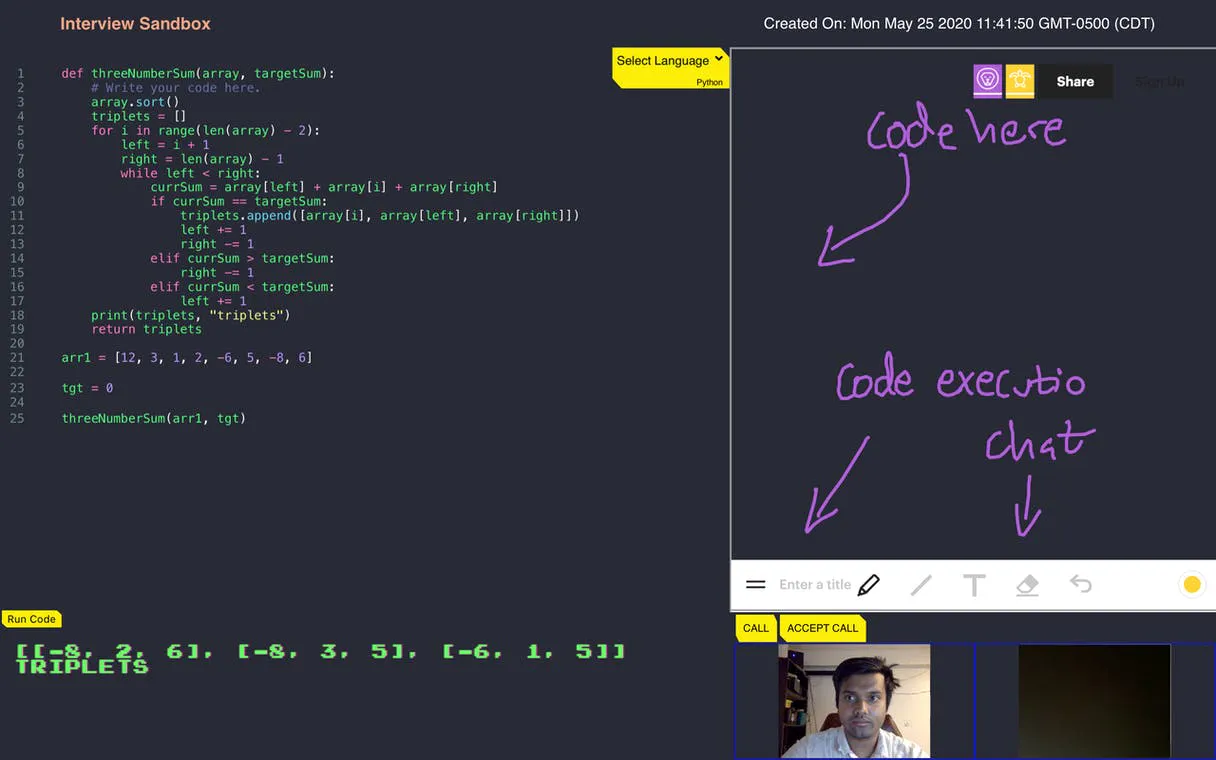
Task: Click the Share button
Action: [x=1075, y=82]
